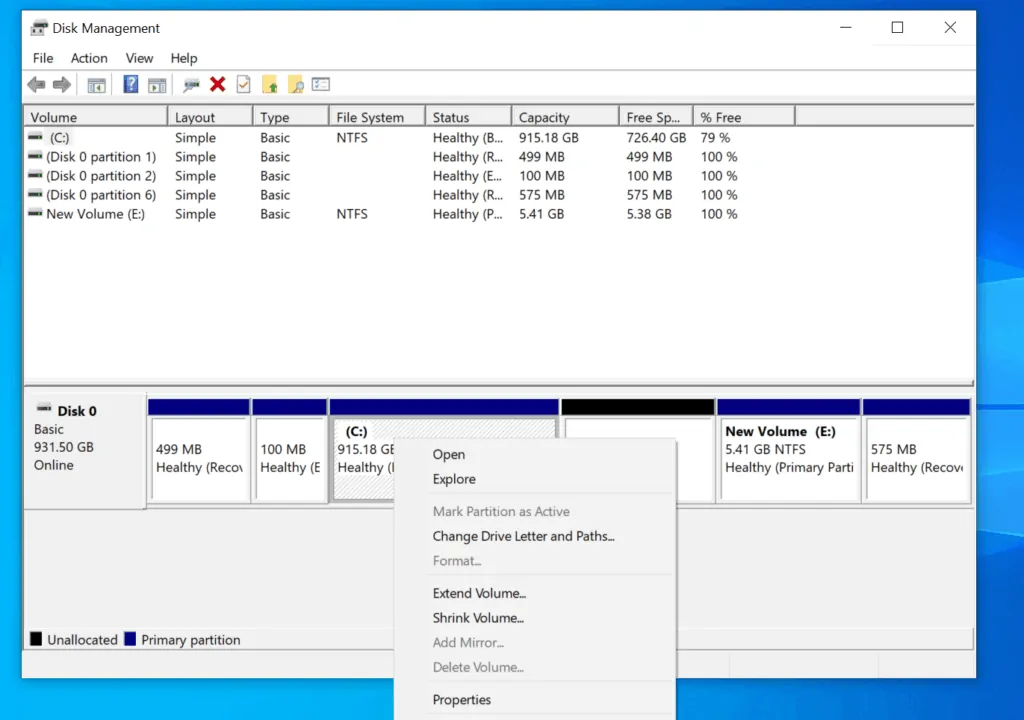Screen dimensions: 1024x720
Task: Sort by the % Free column header
Action: (744, 117)
